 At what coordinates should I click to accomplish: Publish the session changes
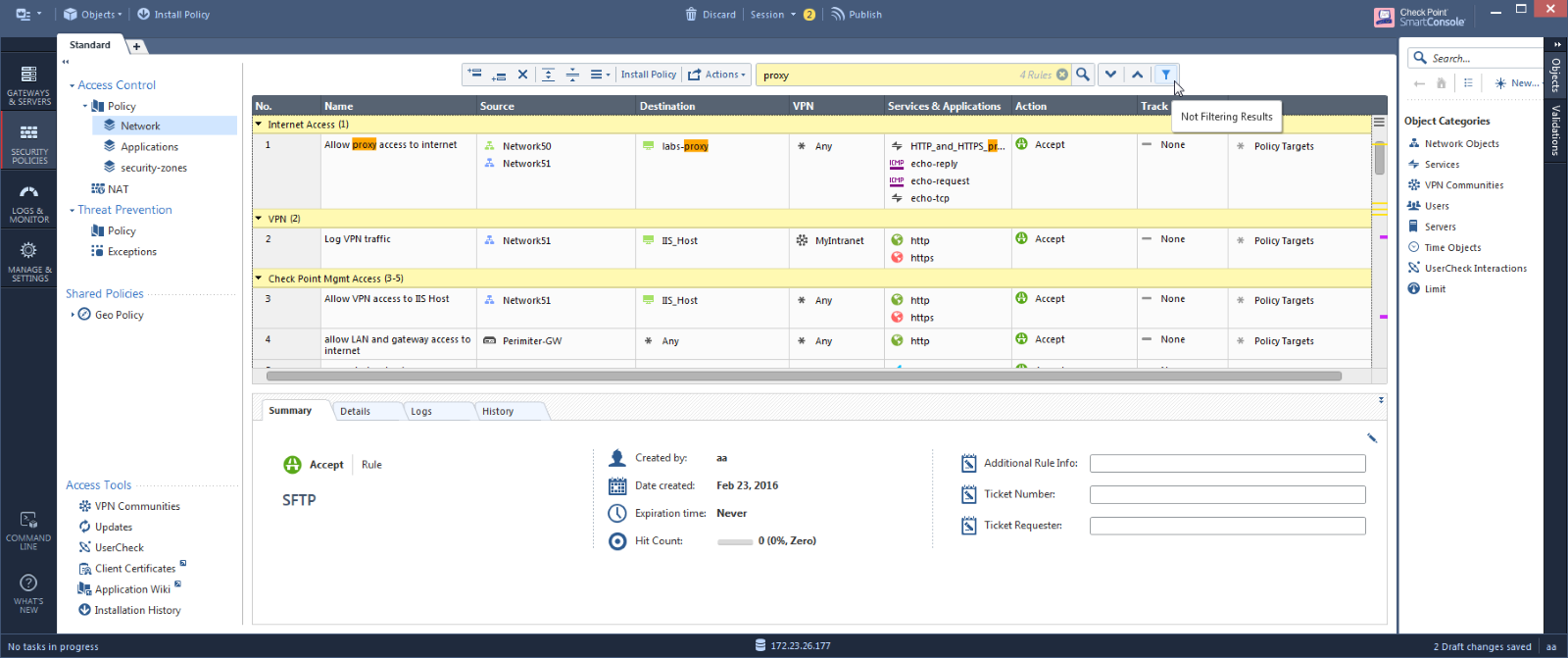point(857,15)
